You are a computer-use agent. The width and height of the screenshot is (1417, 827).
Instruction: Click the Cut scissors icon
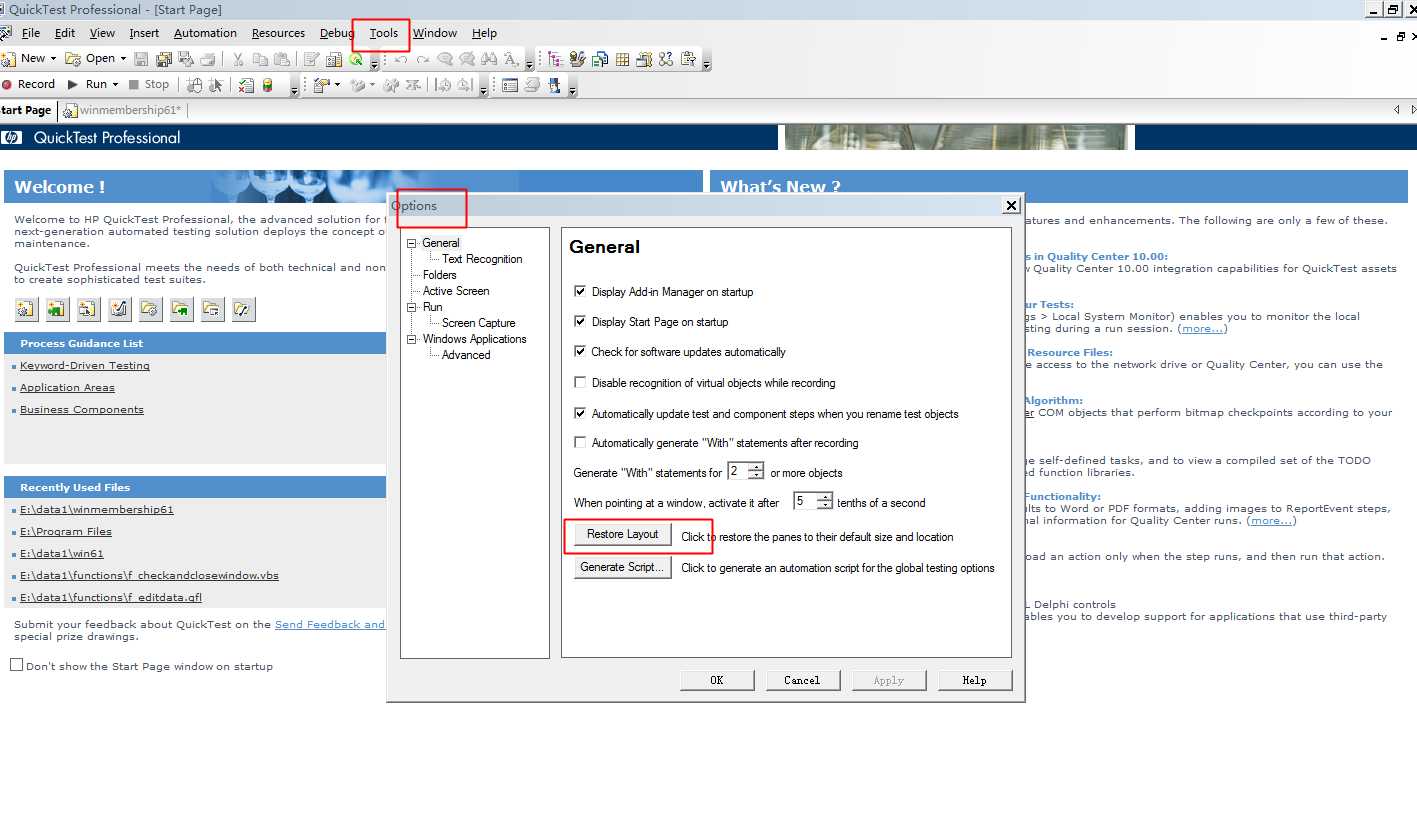(238, 59)
